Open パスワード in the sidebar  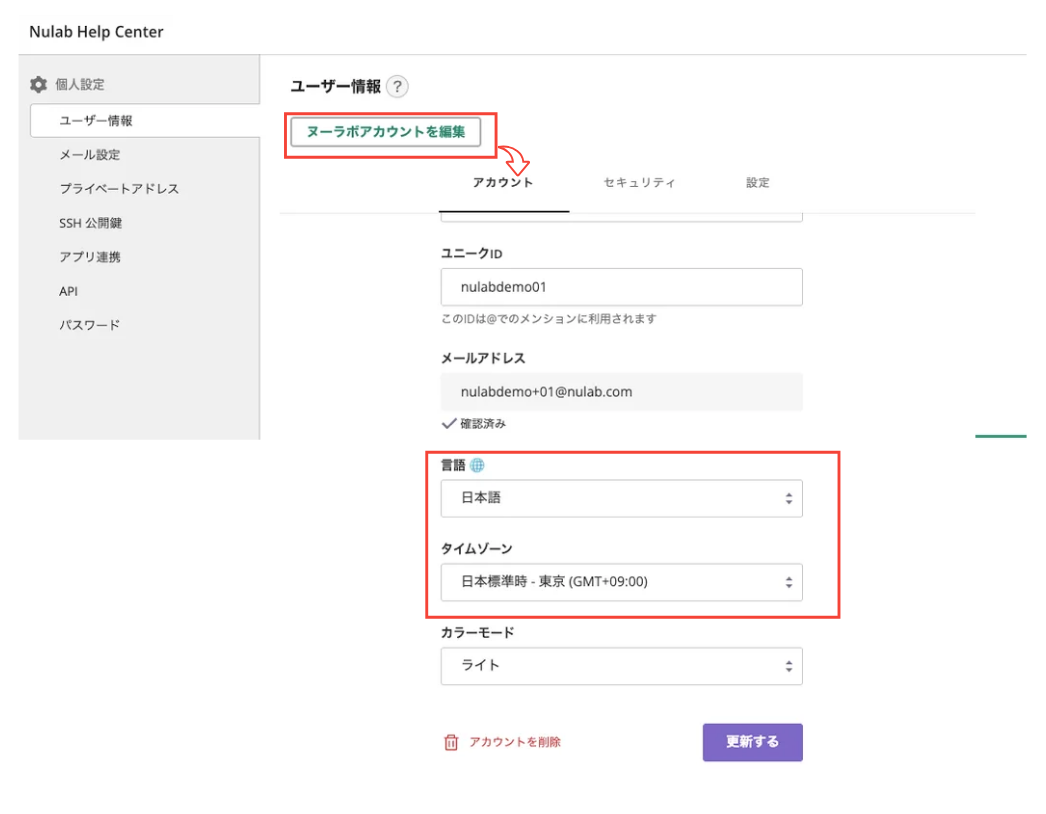tap(90, 325)
